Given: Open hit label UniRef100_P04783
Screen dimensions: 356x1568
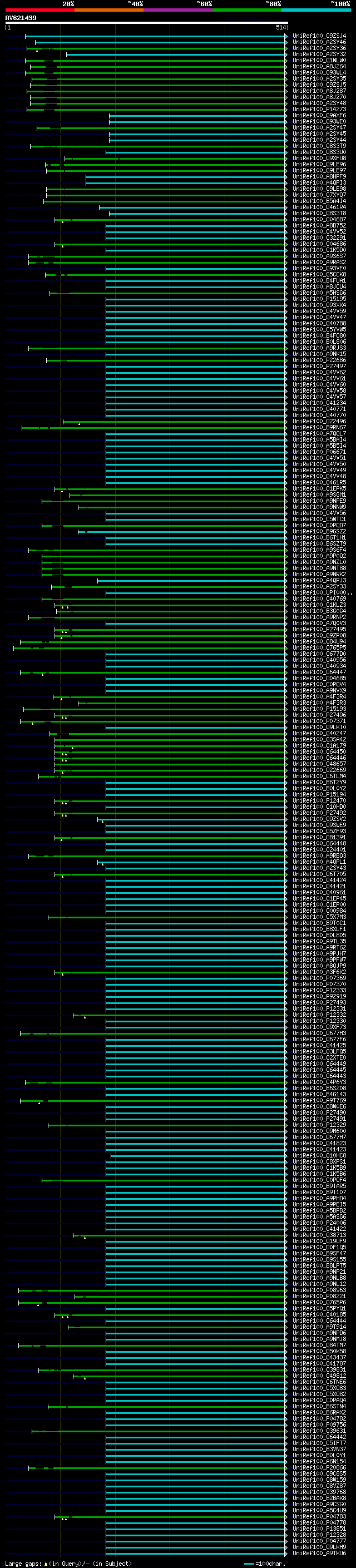Looking at the screenshot, I should pos(319,1517).
